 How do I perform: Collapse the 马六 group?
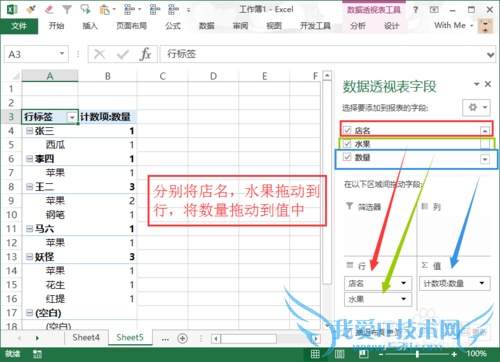pos(30,229)
